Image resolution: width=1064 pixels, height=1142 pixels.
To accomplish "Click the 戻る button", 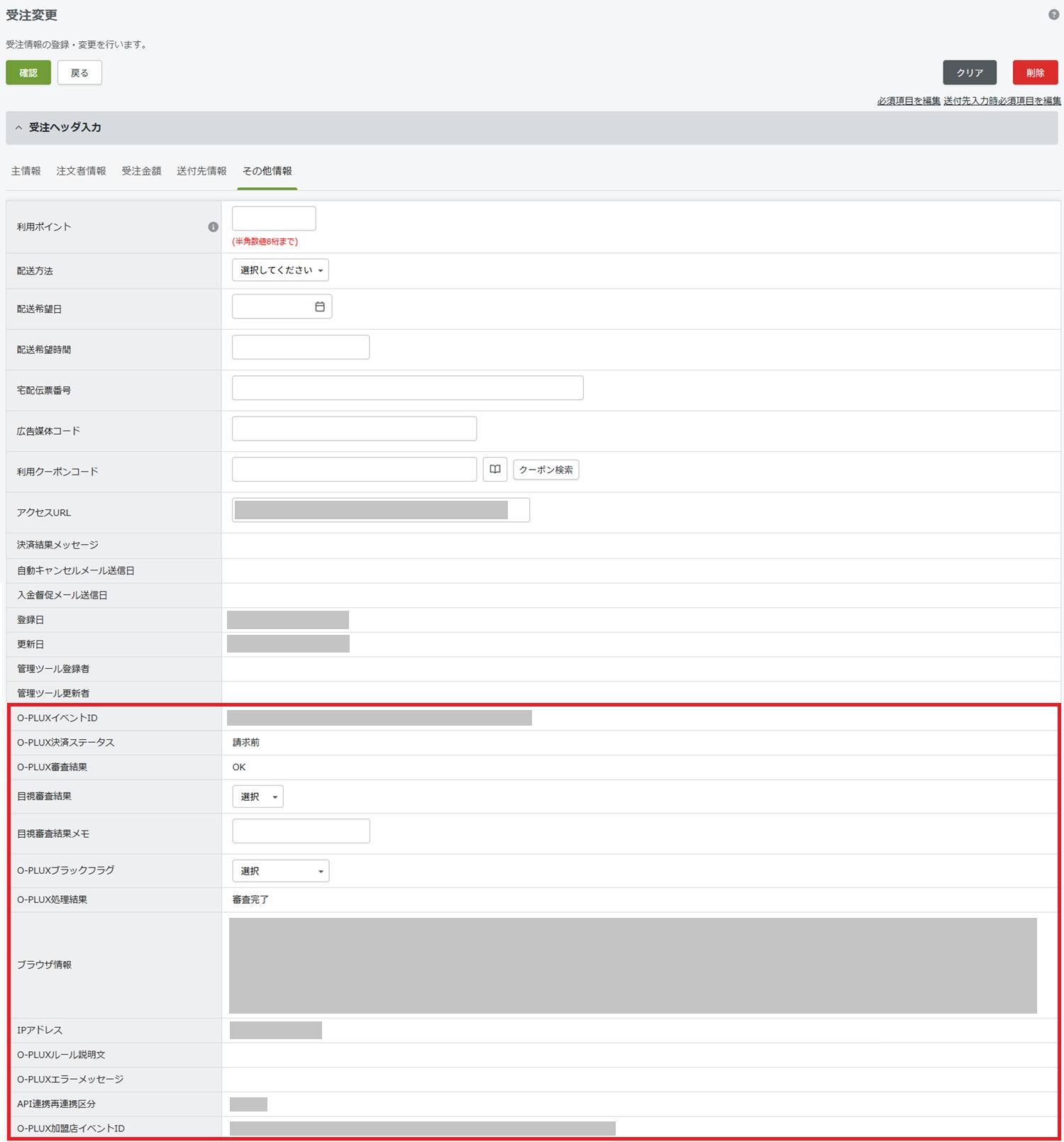I will pyautogui.click(x=79, y=72).
